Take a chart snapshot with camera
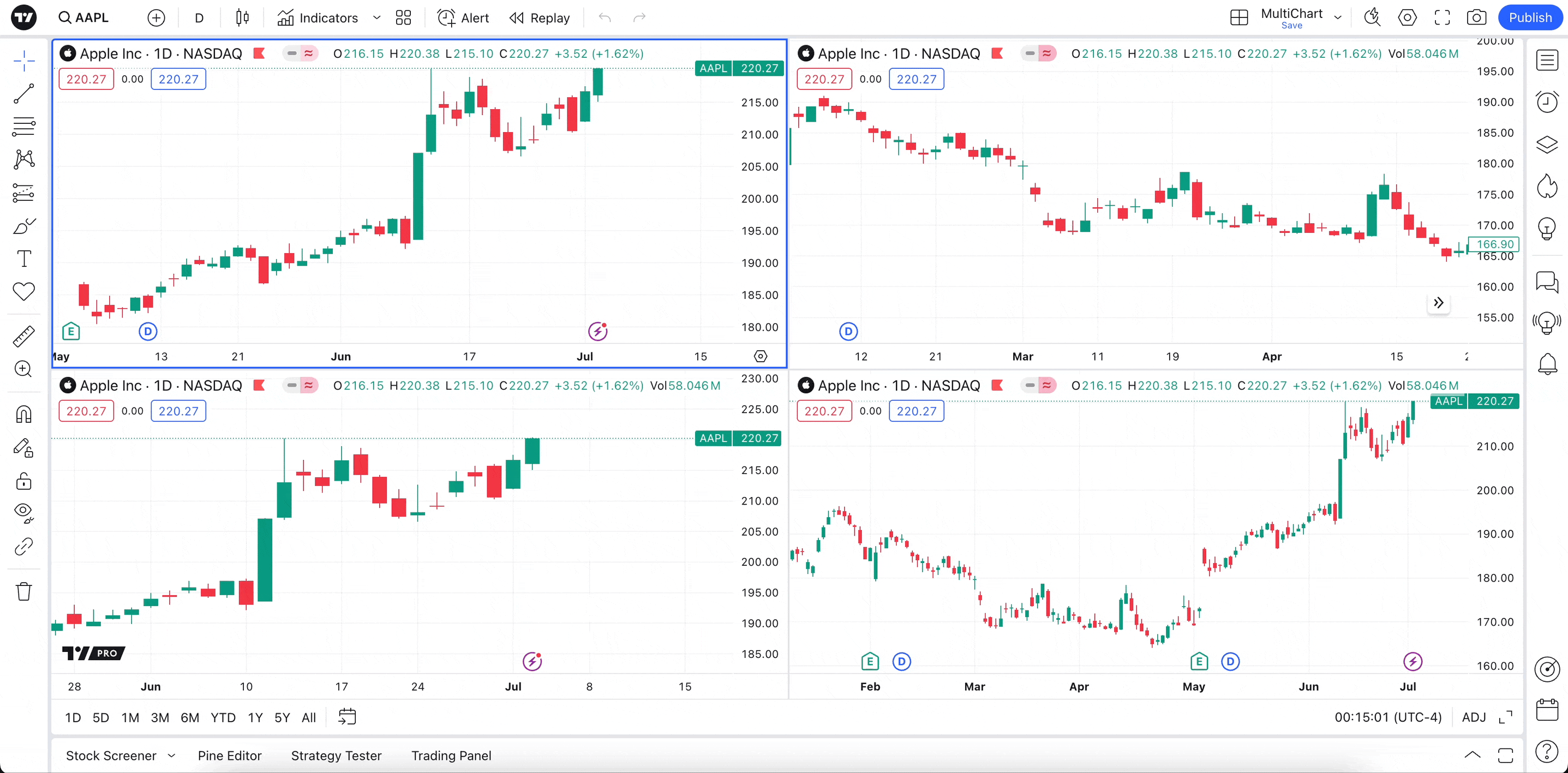The width and height of the screenshot is (1568, 773). [x=1476, y=17]
